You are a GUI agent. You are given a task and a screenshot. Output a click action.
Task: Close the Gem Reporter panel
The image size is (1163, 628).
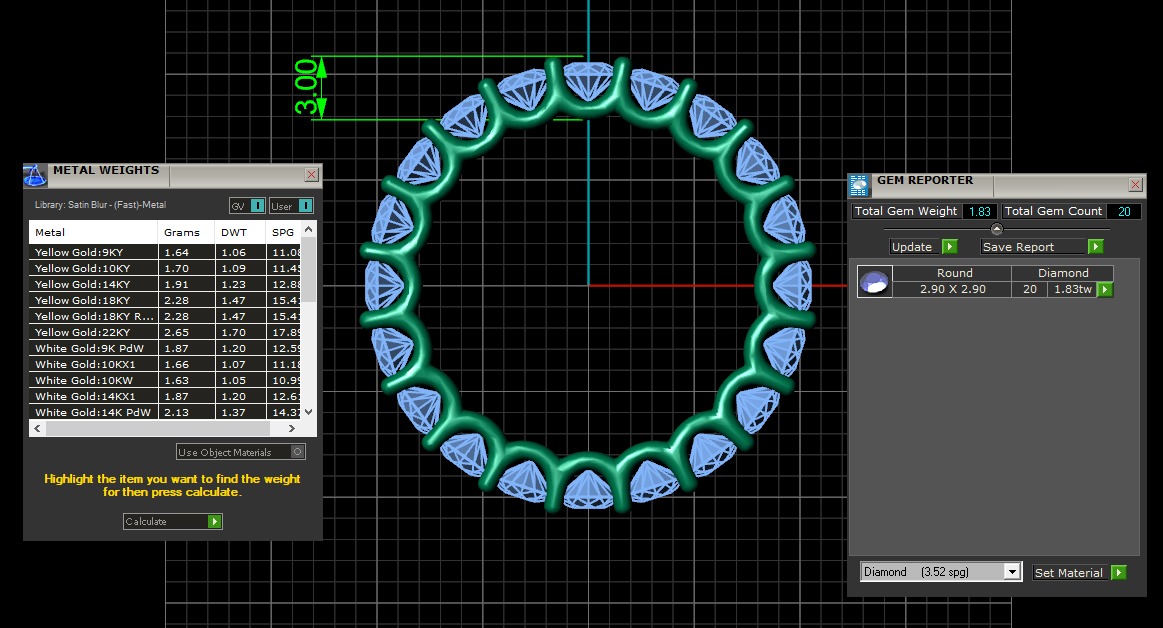point(1136,185)
